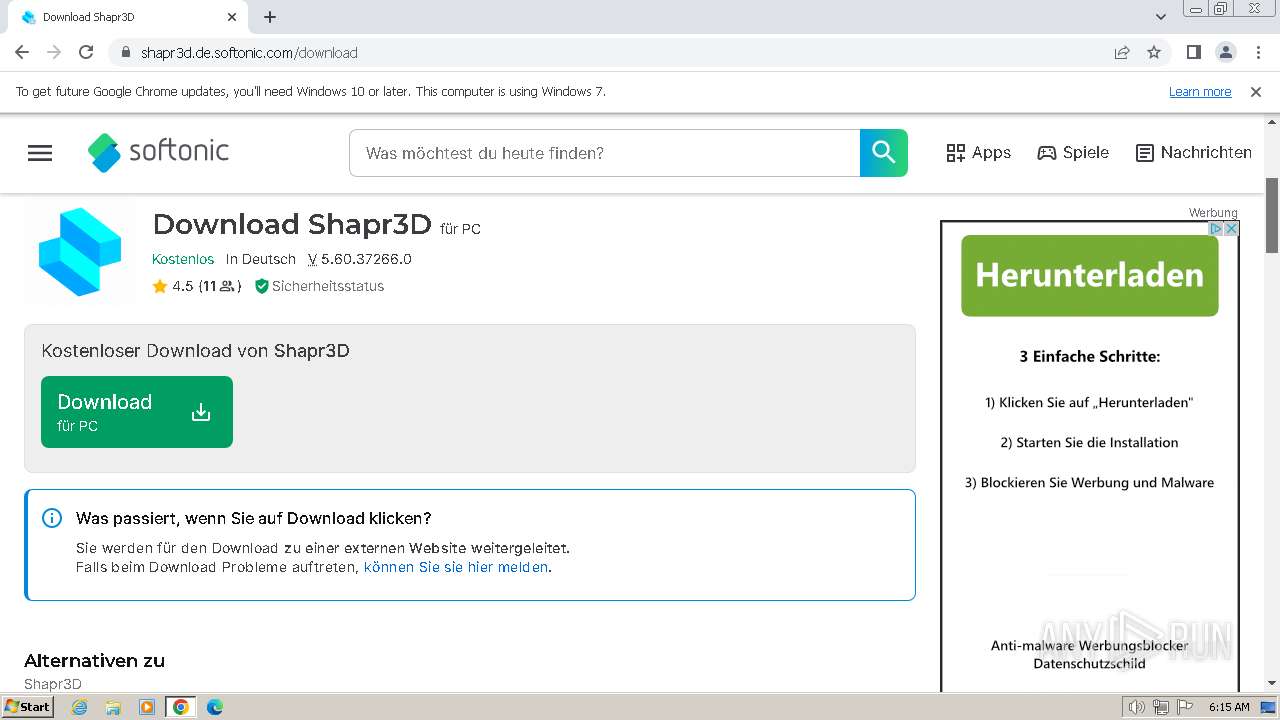Open the Chrome three-dot menu
Screen dimensions: 1280x720
(1258, 52)
